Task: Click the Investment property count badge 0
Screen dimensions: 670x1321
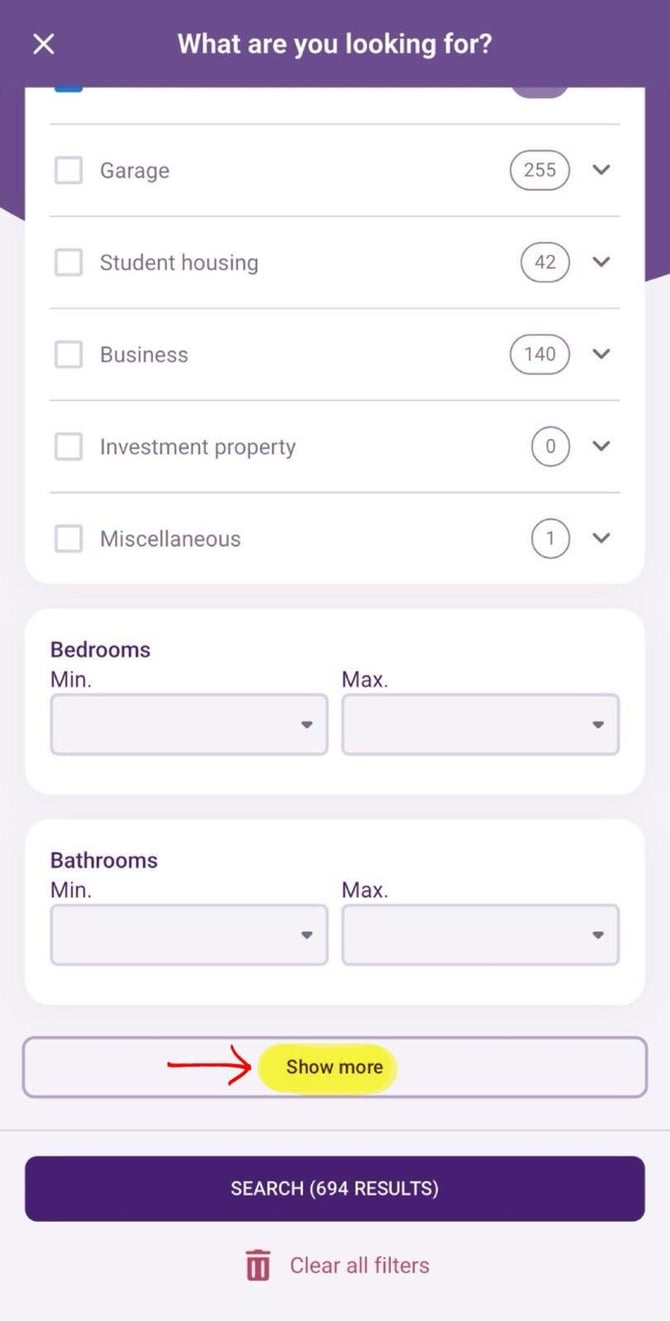Action: coord(550,447)
